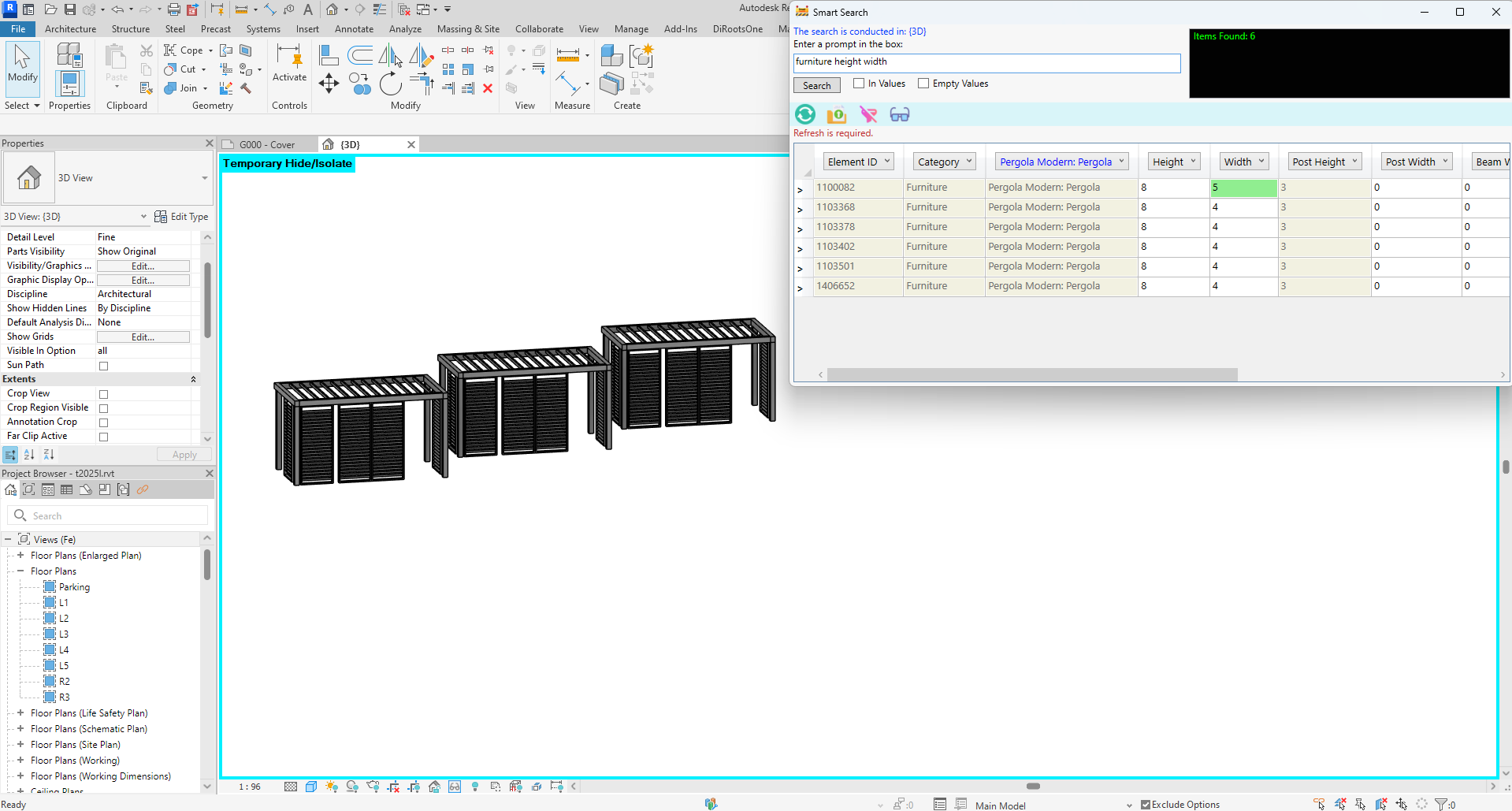The image size is (1512, 811).
Task: Click the red Delete X icon
Action: click(x=488, y=88)
